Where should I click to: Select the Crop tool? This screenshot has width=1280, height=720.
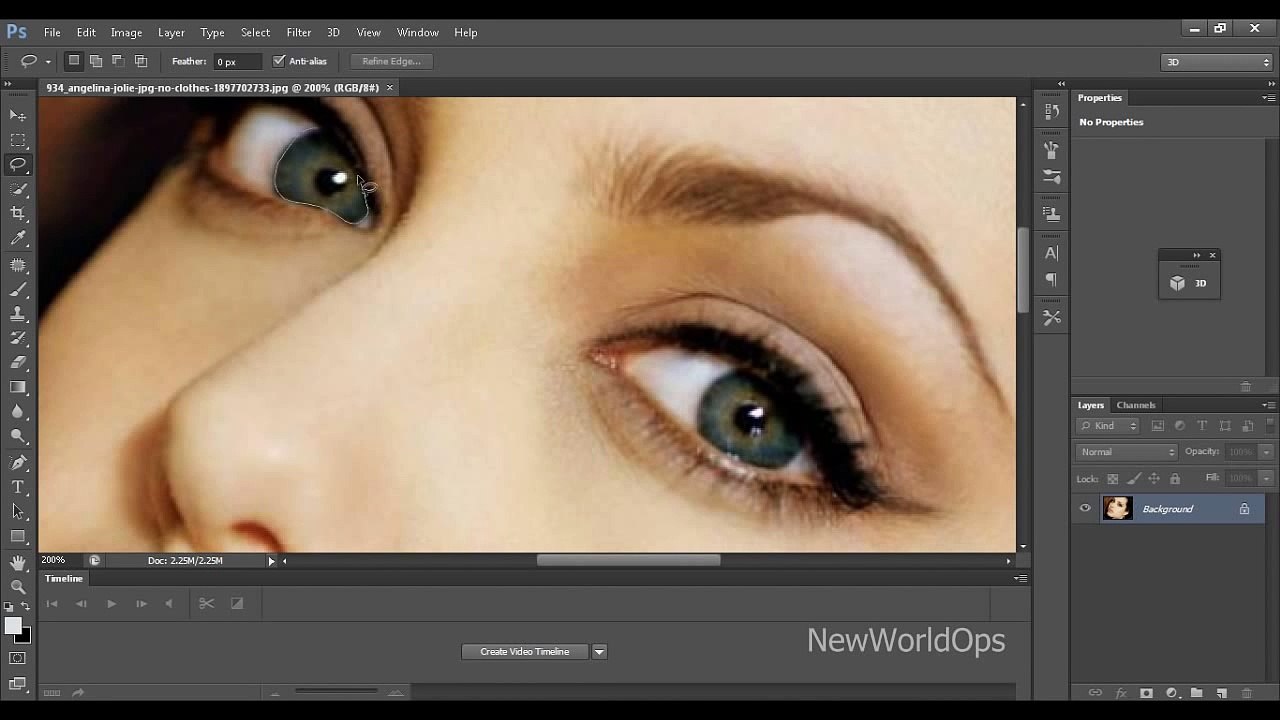point(18,213)
